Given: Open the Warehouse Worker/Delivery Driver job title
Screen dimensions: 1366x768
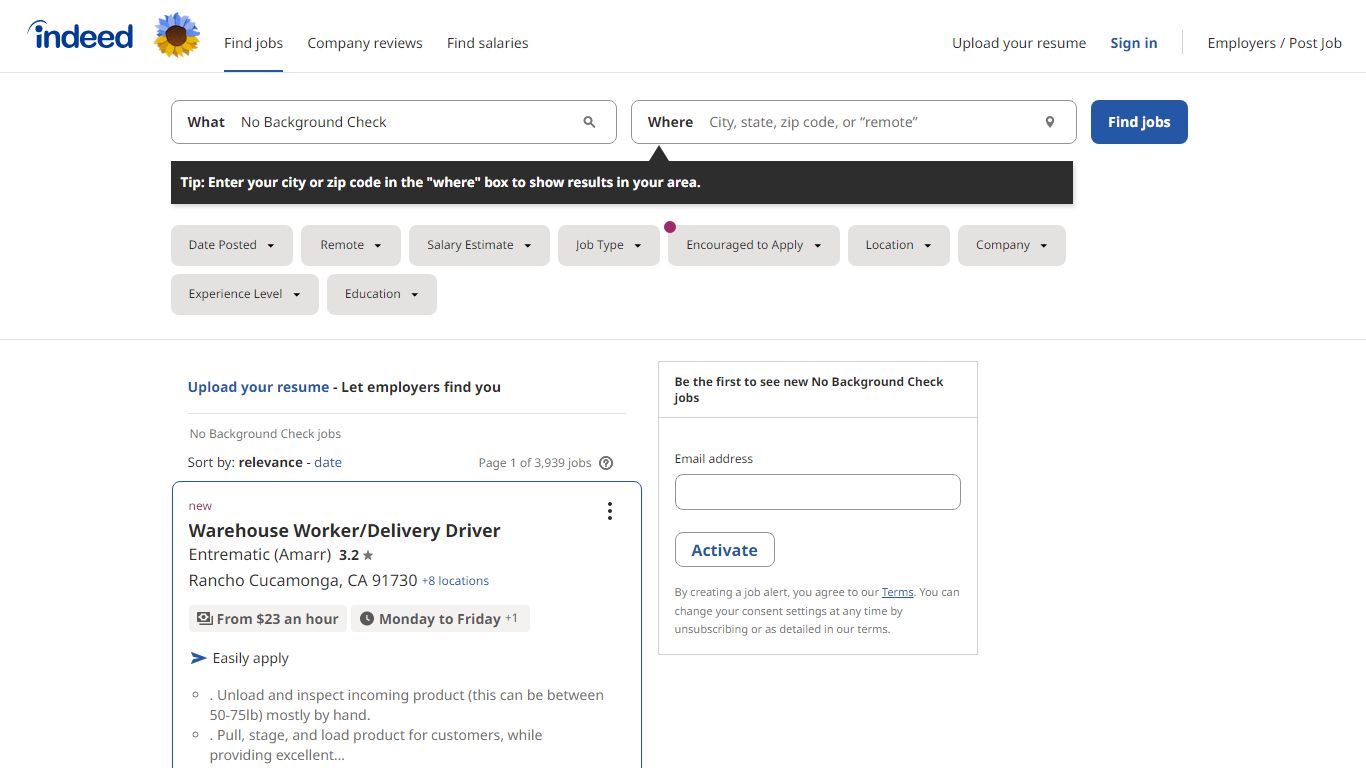Looking at the screenshot, I should (x=345, y=531).
